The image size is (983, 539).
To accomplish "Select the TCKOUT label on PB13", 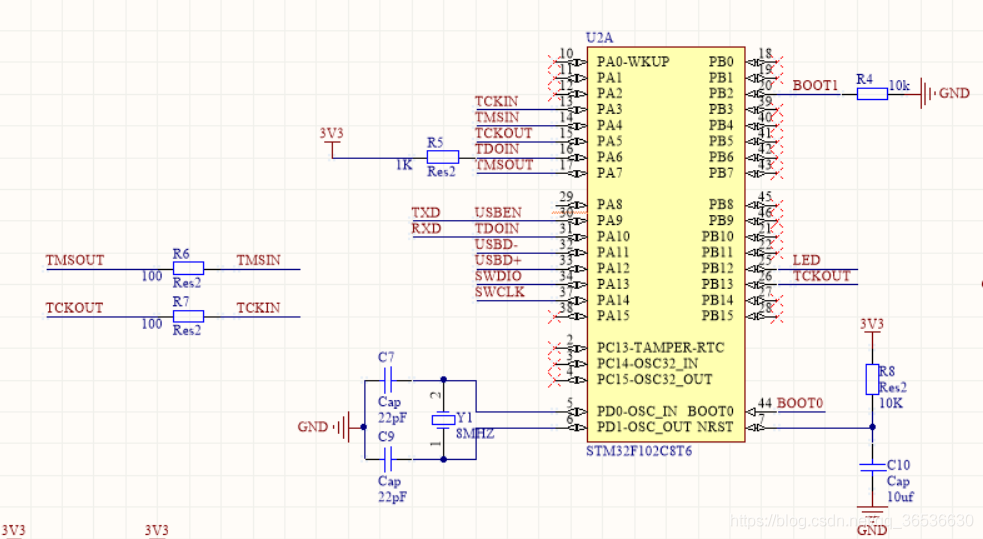I will (x=821, y=276).
